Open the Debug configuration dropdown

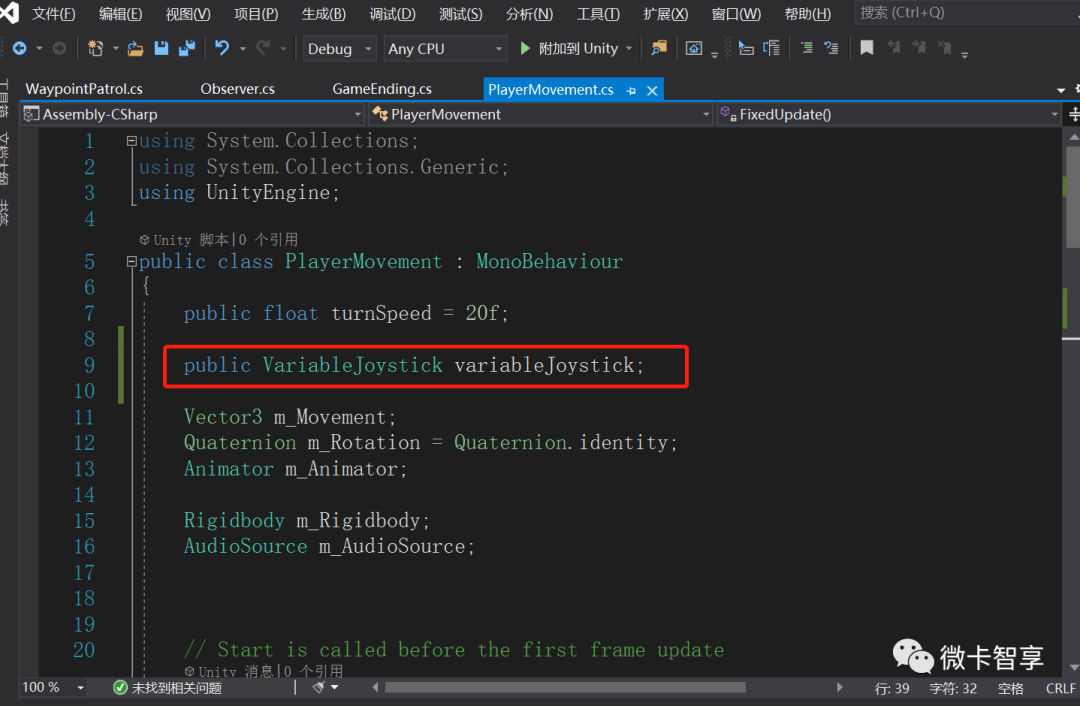(339, 48)
